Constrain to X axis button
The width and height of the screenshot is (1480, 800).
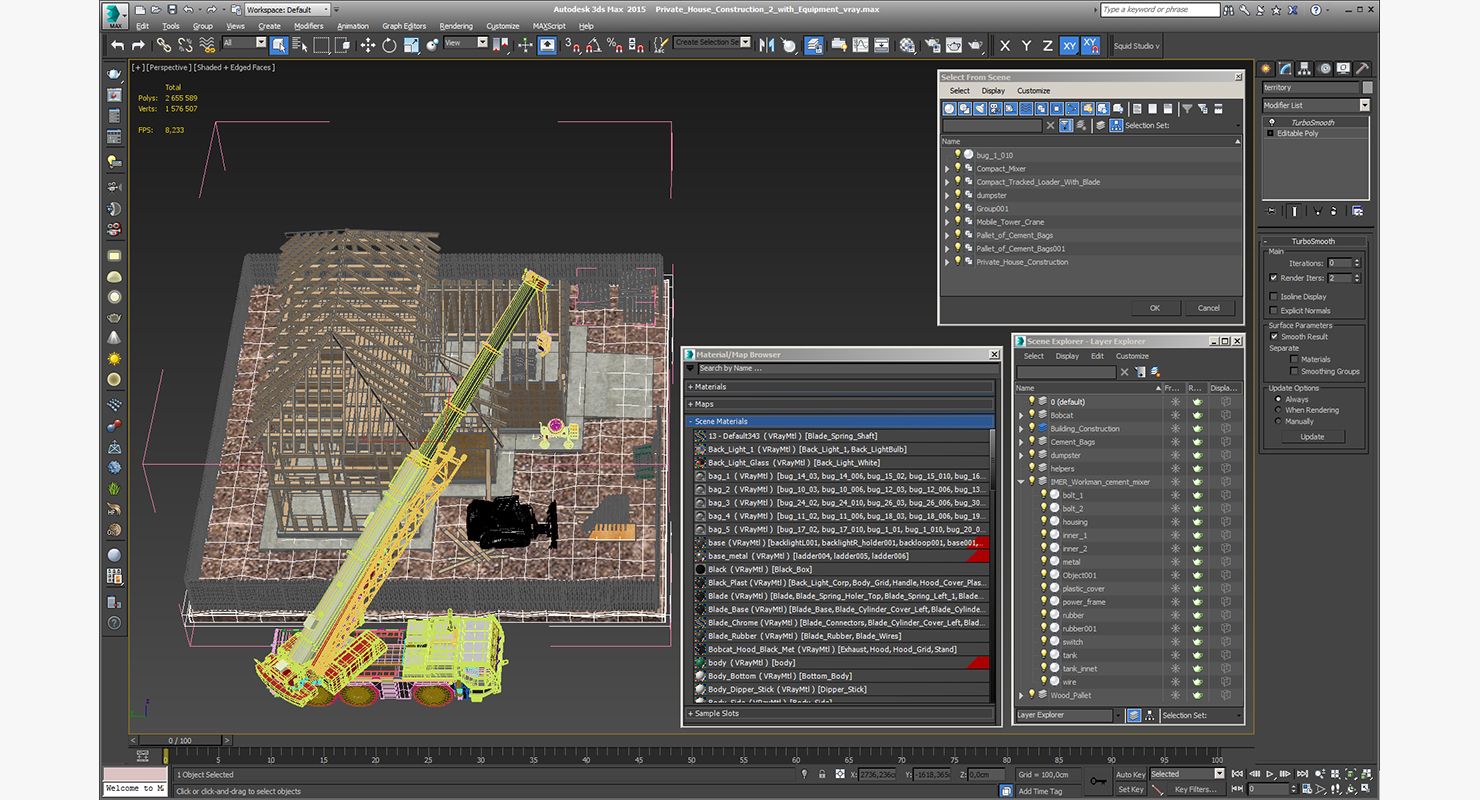pyautogui.click(x=1005, y=46)
